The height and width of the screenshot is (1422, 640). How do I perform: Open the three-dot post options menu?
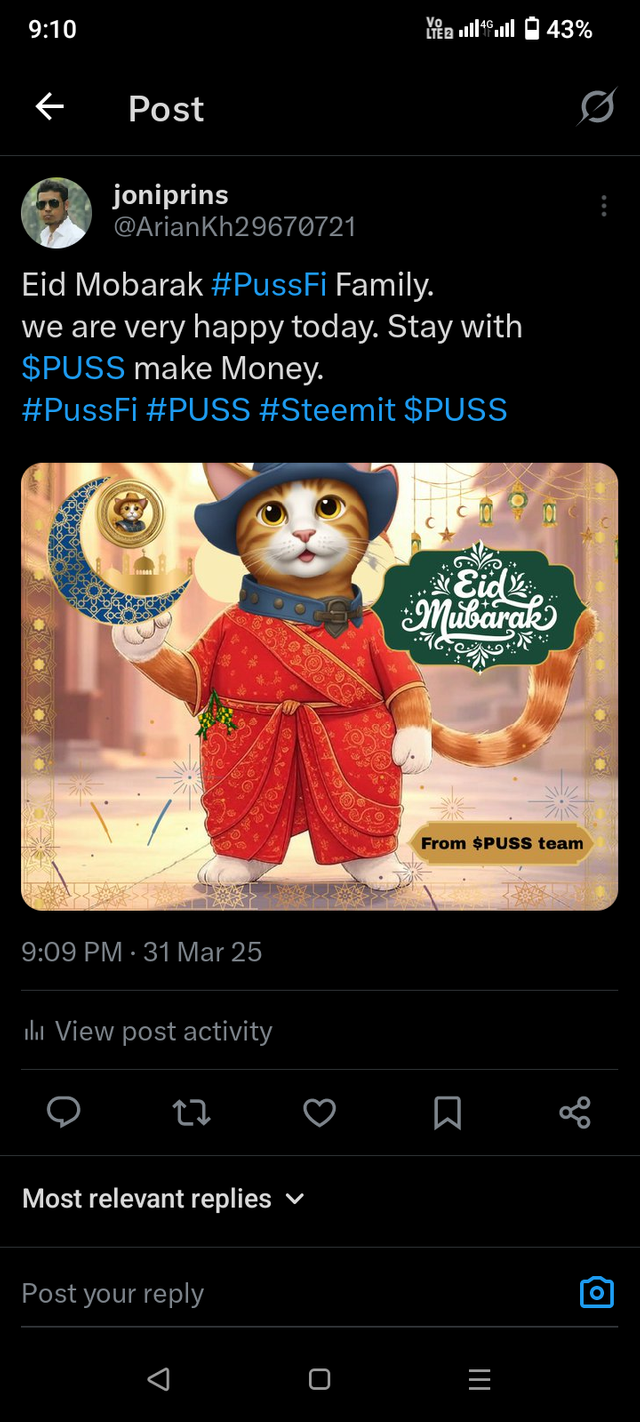click(603, 206)
